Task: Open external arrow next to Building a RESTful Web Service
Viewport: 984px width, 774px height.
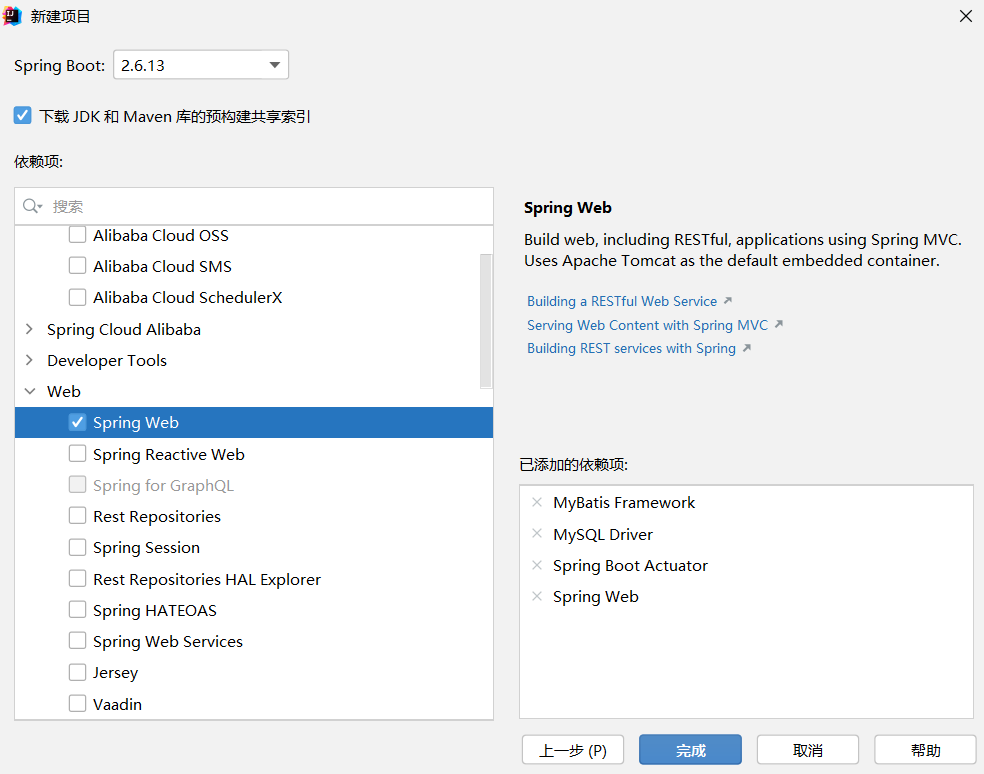Action: click(x=728, y=301)
